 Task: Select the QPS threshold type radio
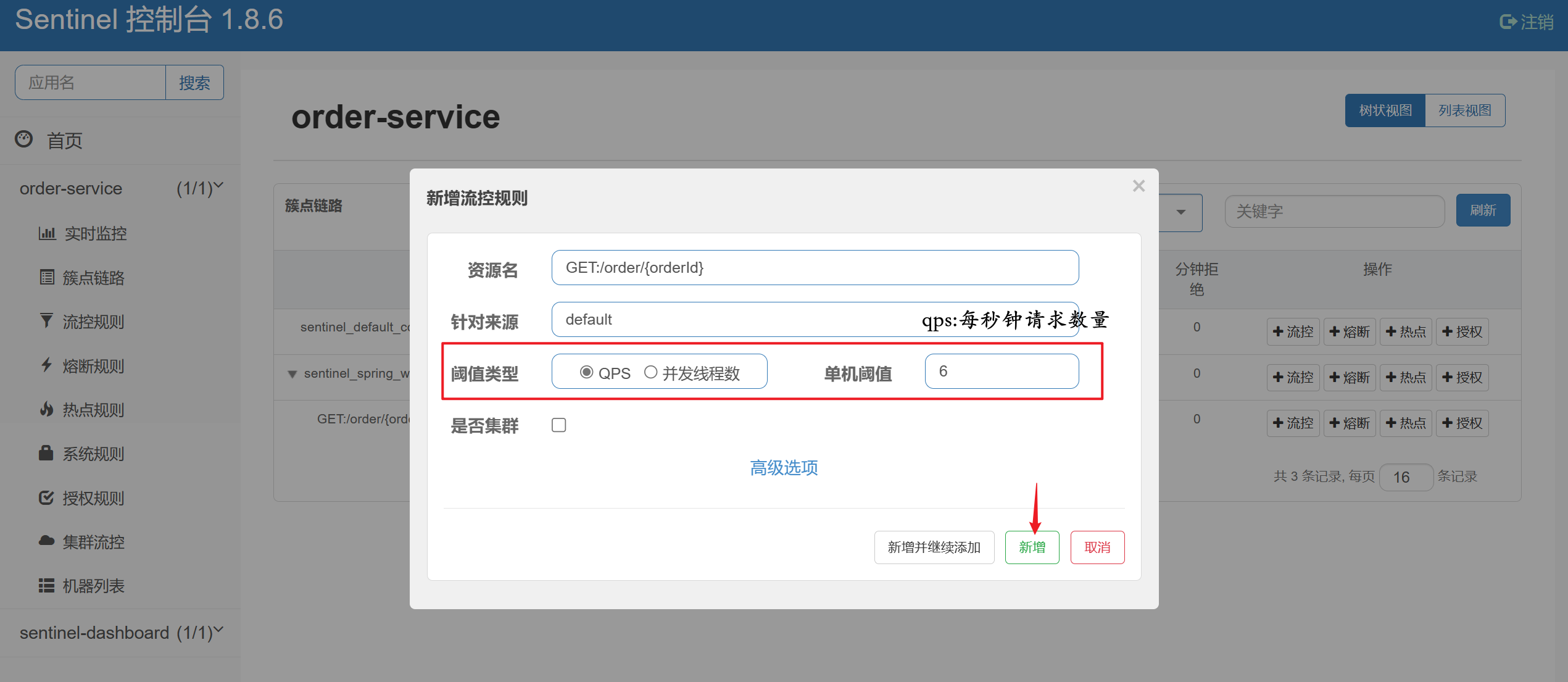click(586, 372)
